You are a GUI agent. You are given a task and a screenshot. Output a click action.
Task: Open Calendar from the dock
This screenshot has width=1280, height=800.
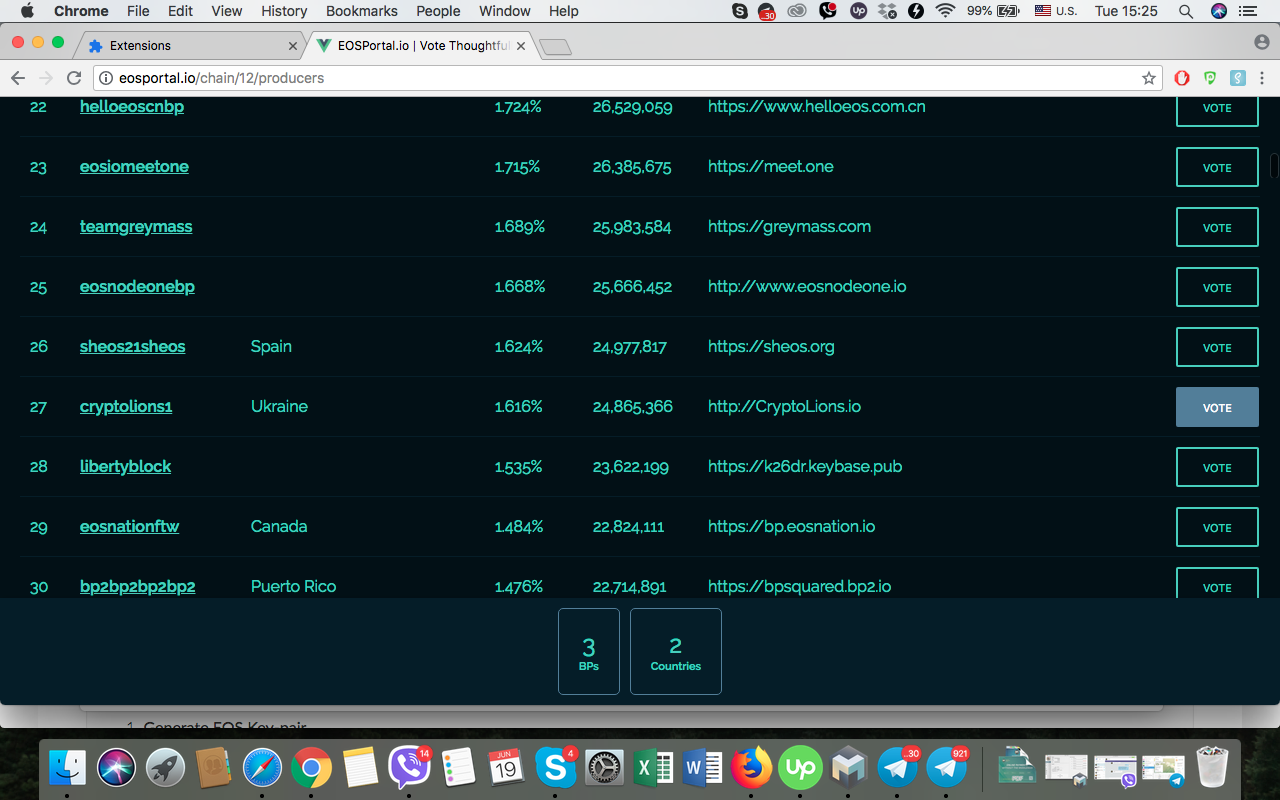click(x=507, y=768)
